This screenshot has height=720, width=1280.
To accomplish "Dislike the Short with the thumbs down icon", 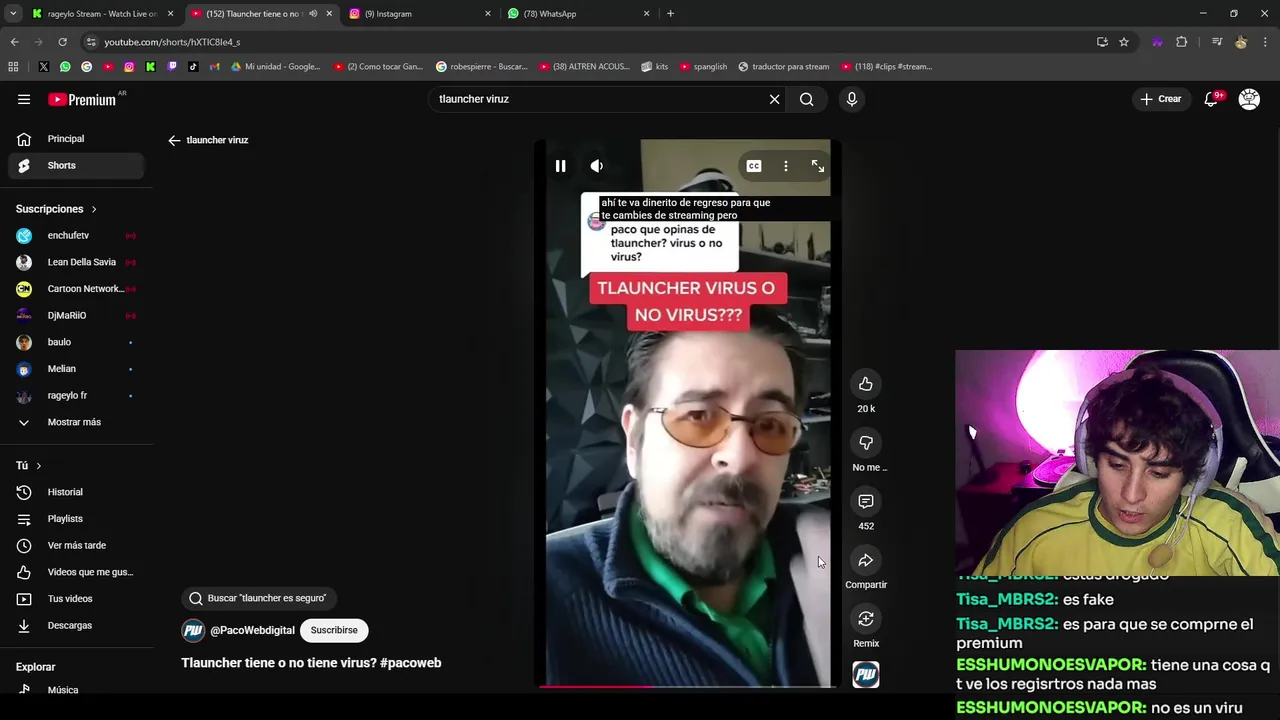I will click(x=866, y=443).
